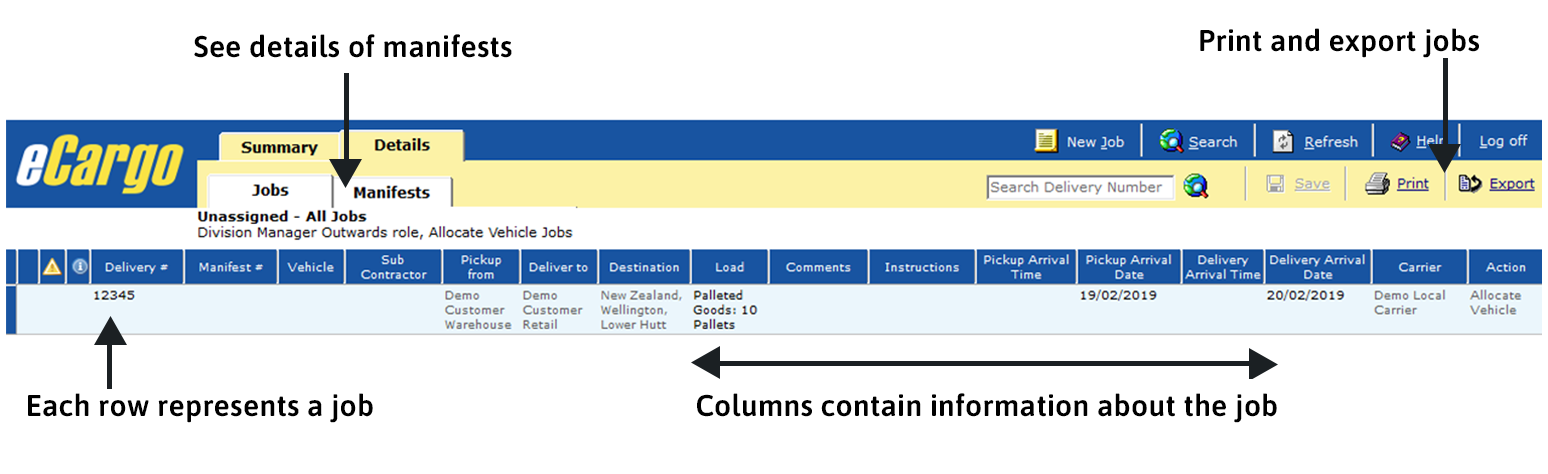This screenshot has height=474, width=1548.
Task: Click the Refresh page icon
Action: click(x=1283, y=141)
